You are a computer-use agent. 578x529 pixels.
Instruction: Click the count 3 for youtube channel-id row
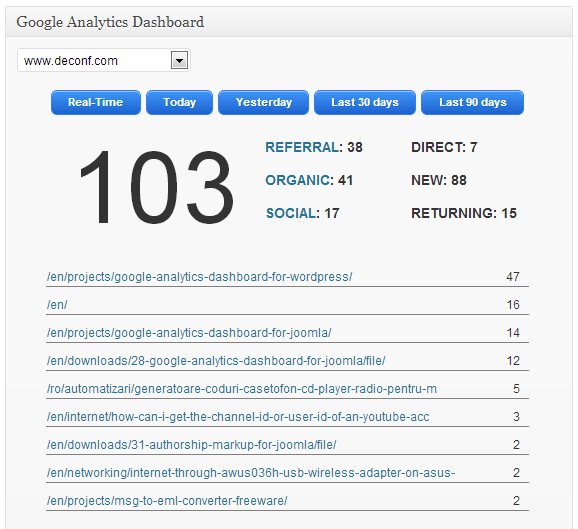[x=516, y=417]
